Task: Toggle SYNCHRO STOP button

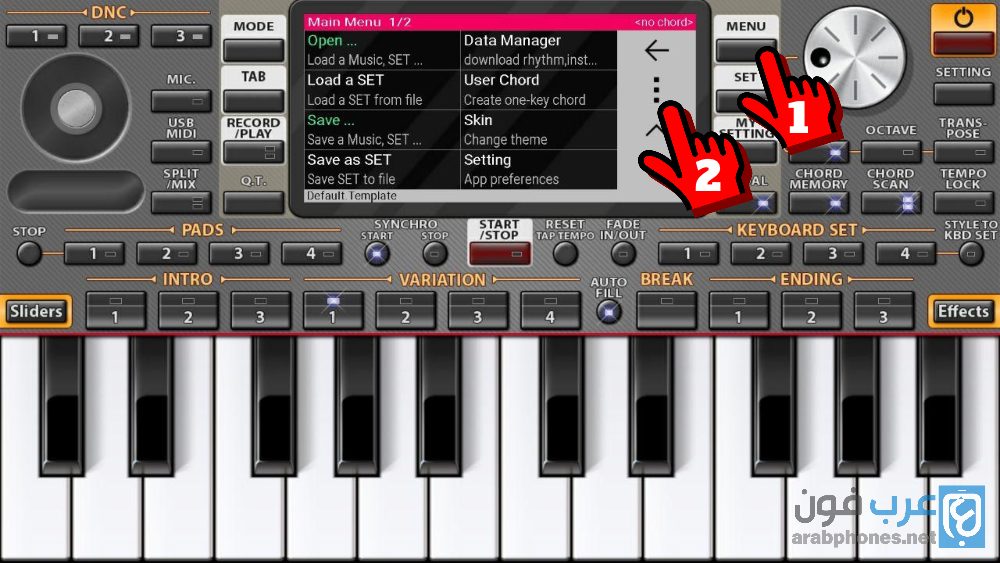Action: [434, 254]
